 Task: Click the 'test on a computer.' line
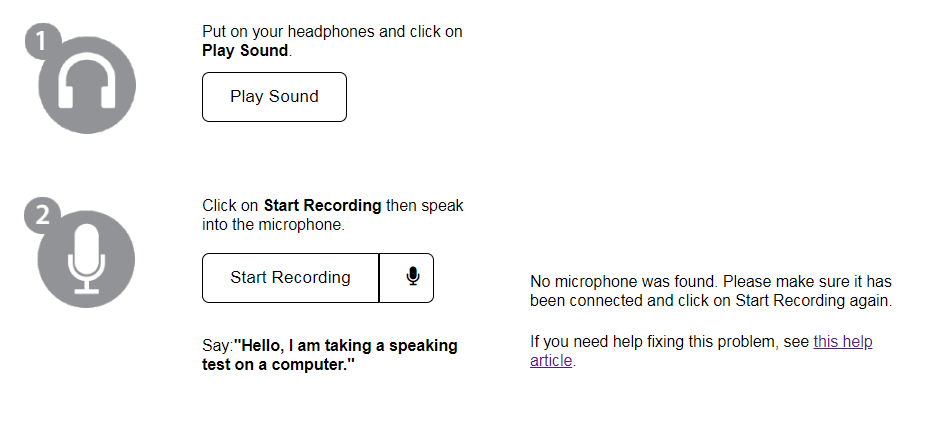point(279,364)
